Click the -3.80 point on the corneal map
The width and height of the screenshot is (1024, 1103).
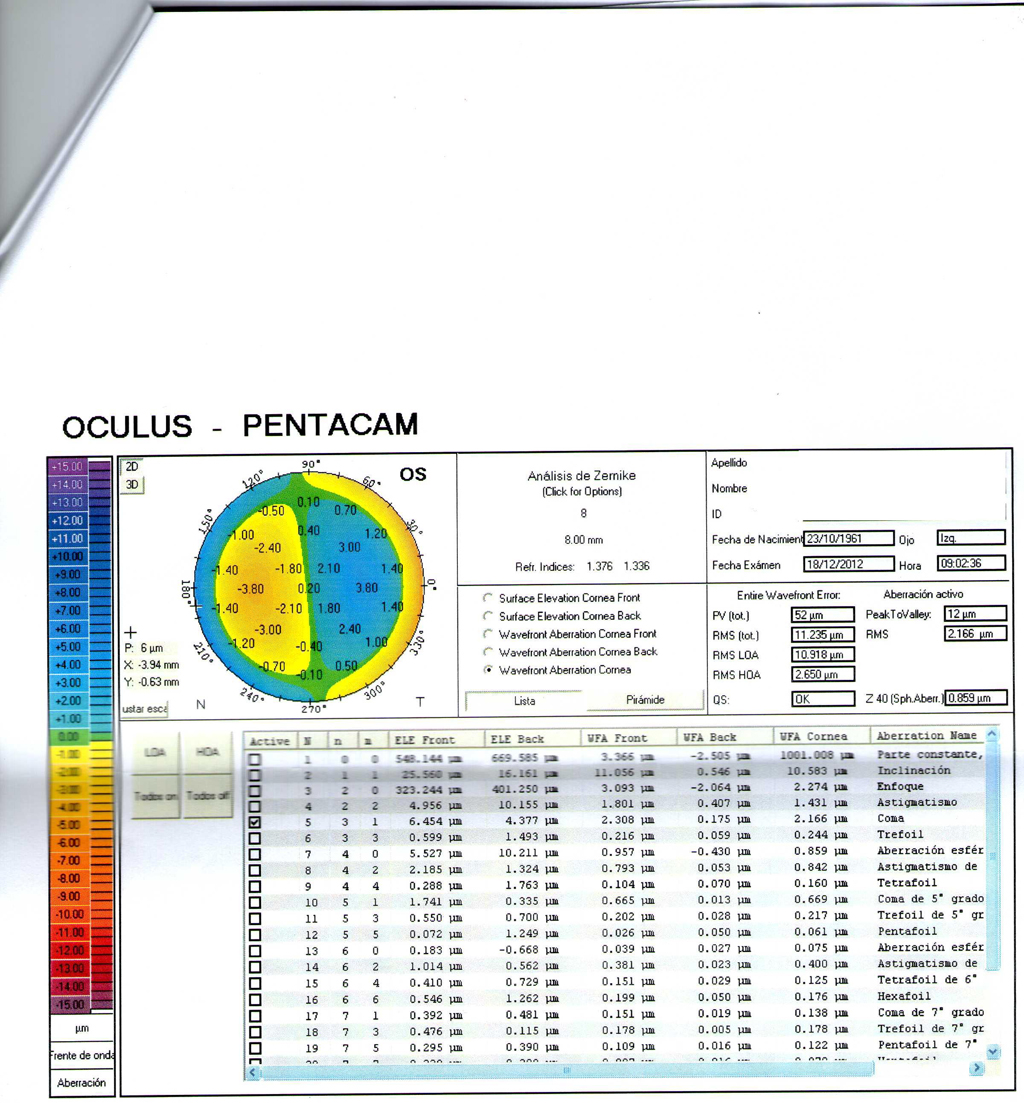click(250, 589)
